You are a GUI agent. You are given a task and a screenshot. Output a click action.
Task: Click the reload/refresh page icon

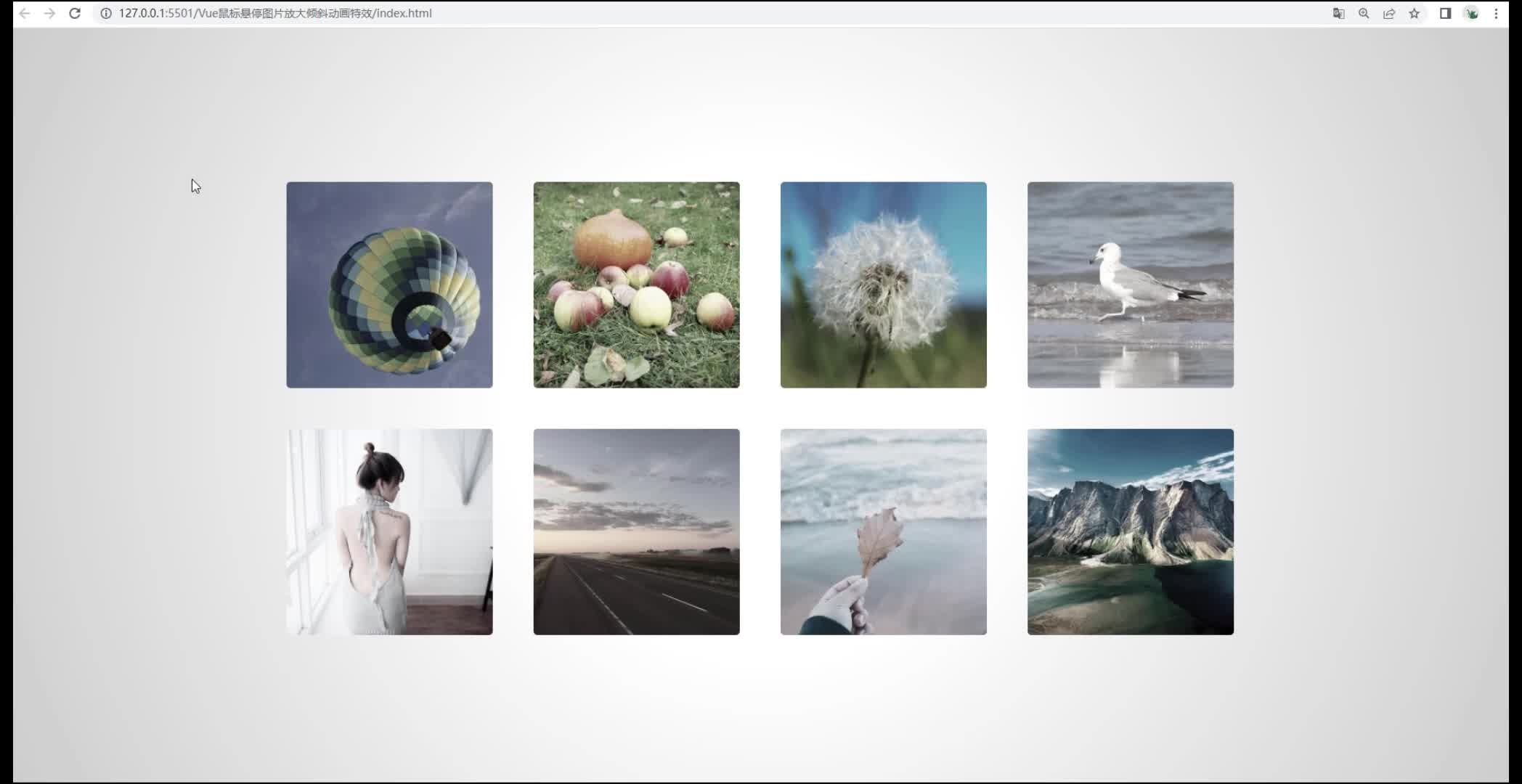tap(75, 13)
